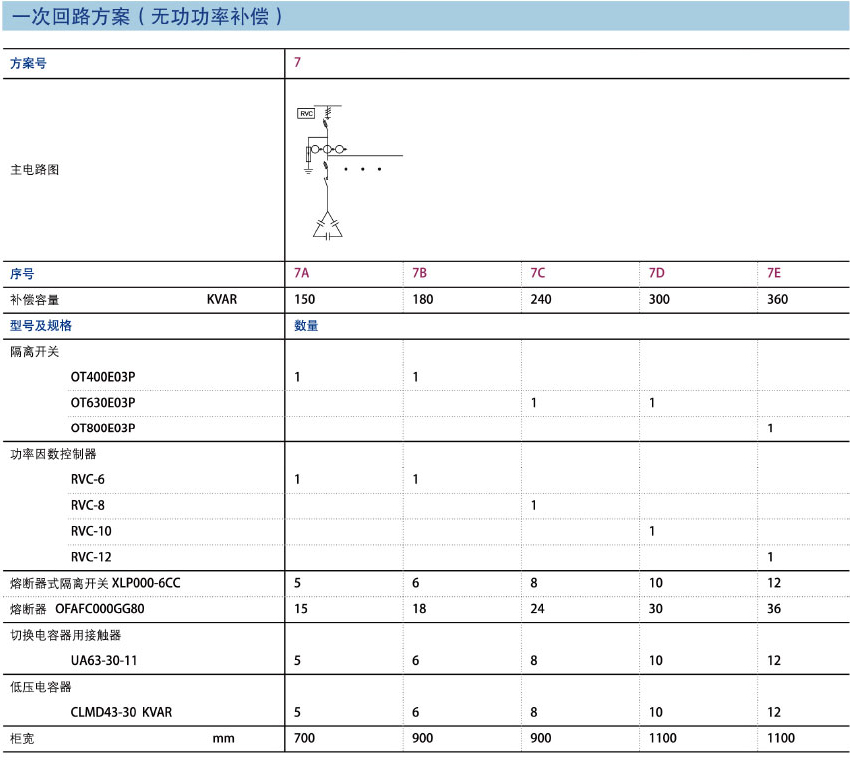Click the 功率因数控制器 category label
The width and height of the screenshot is (850, 772).
click(53, 454)
